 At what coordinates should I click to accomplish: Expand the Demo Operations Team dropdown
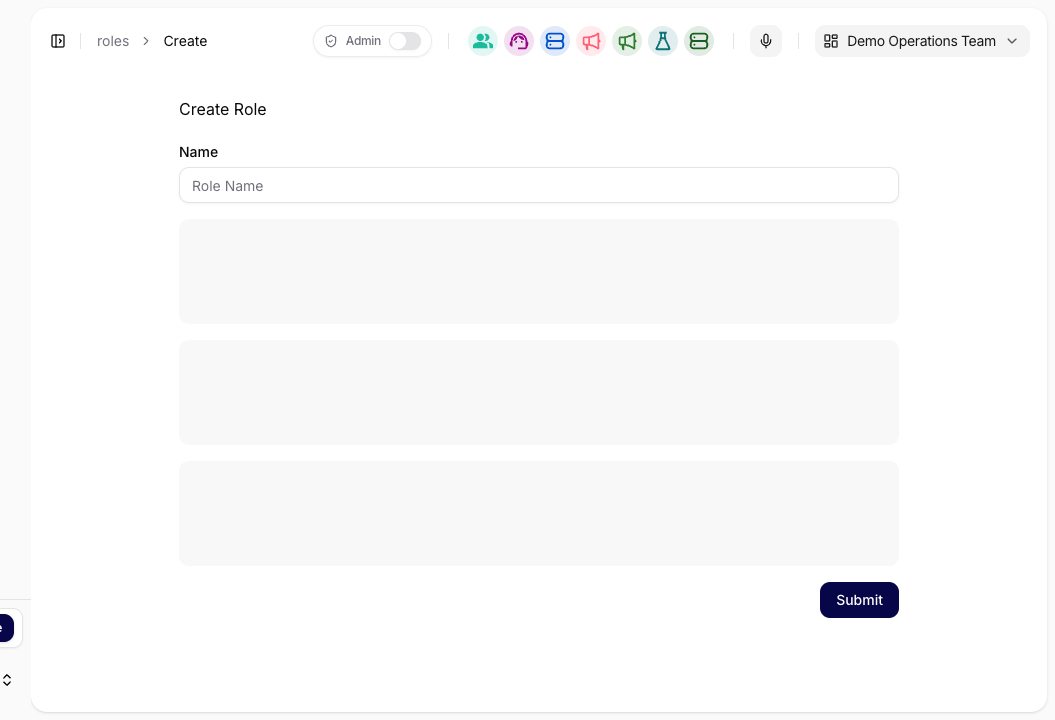click(922, 41)
